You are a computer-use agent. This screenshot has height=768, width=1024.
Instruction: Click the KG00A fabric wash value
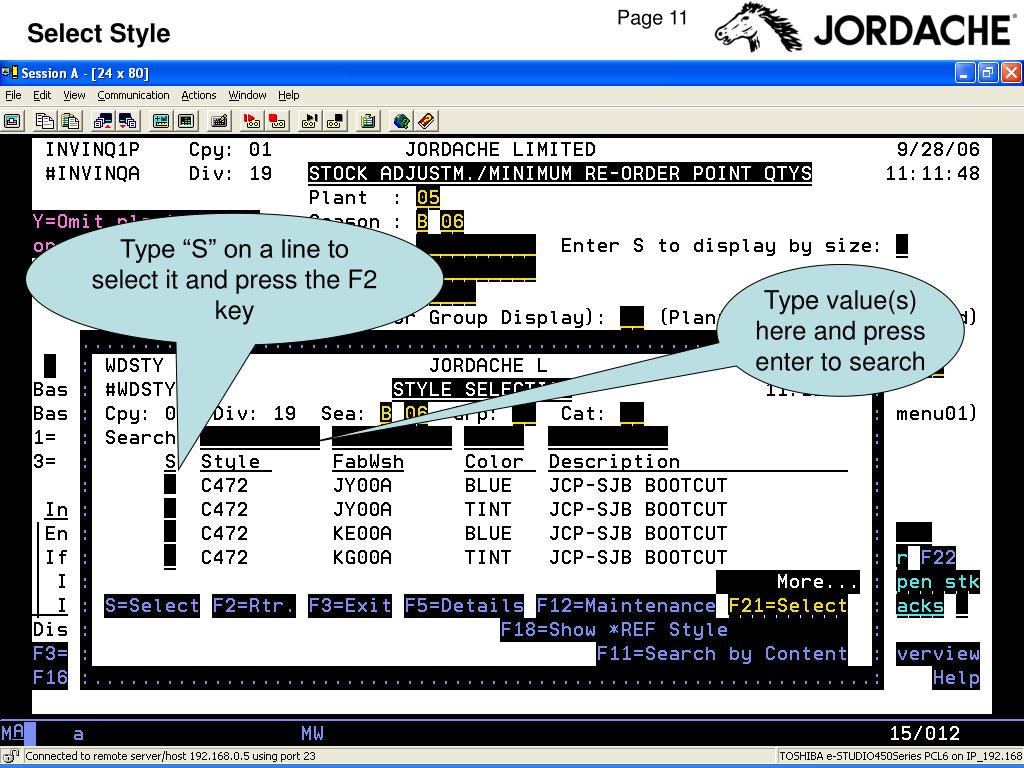point(362,558)
